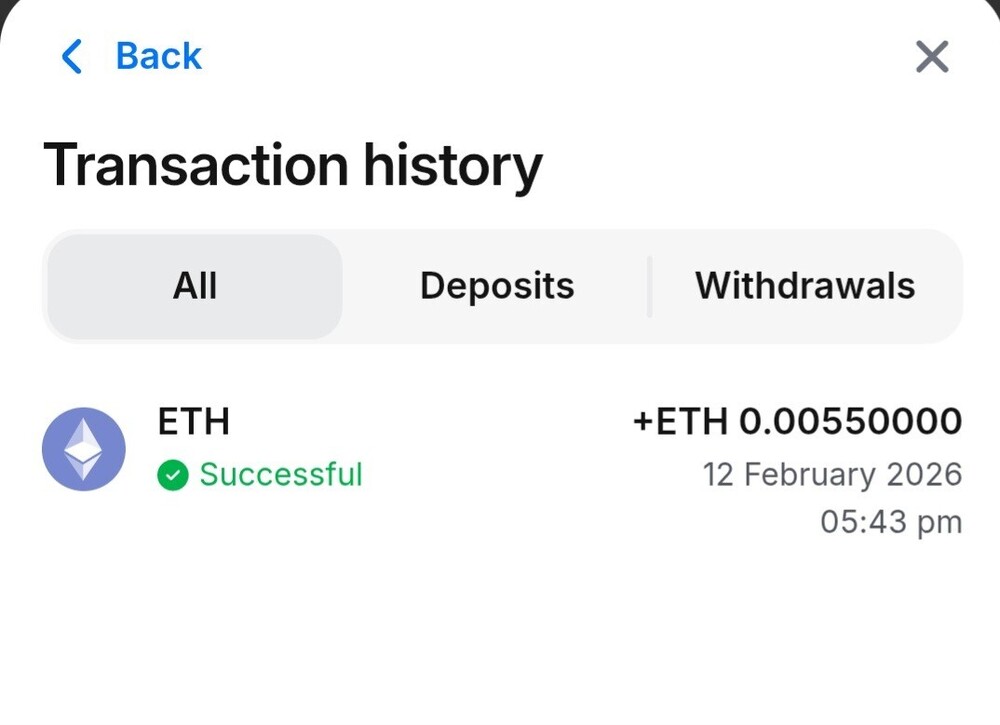This screenshot has height=725, width=1000.
Task: Switch to the Withdrawals tab
Action: point(805,286)
